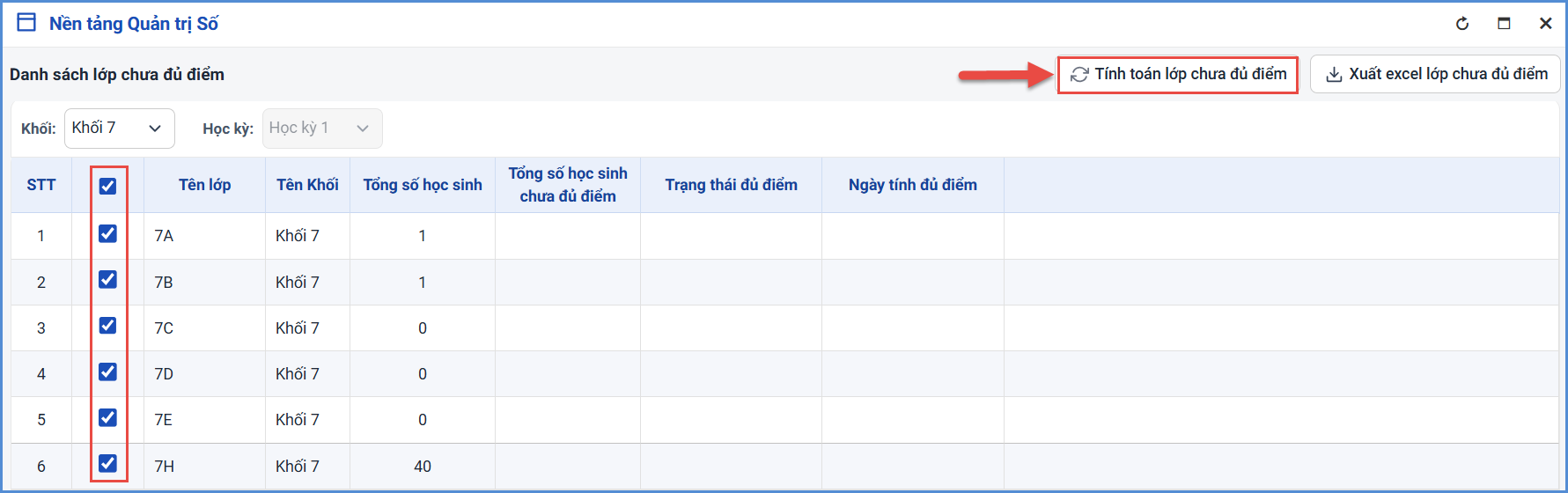Uncheck the checkbox for class 7B
This screenshot has height=493, width=1568.
tap(107, 279)
